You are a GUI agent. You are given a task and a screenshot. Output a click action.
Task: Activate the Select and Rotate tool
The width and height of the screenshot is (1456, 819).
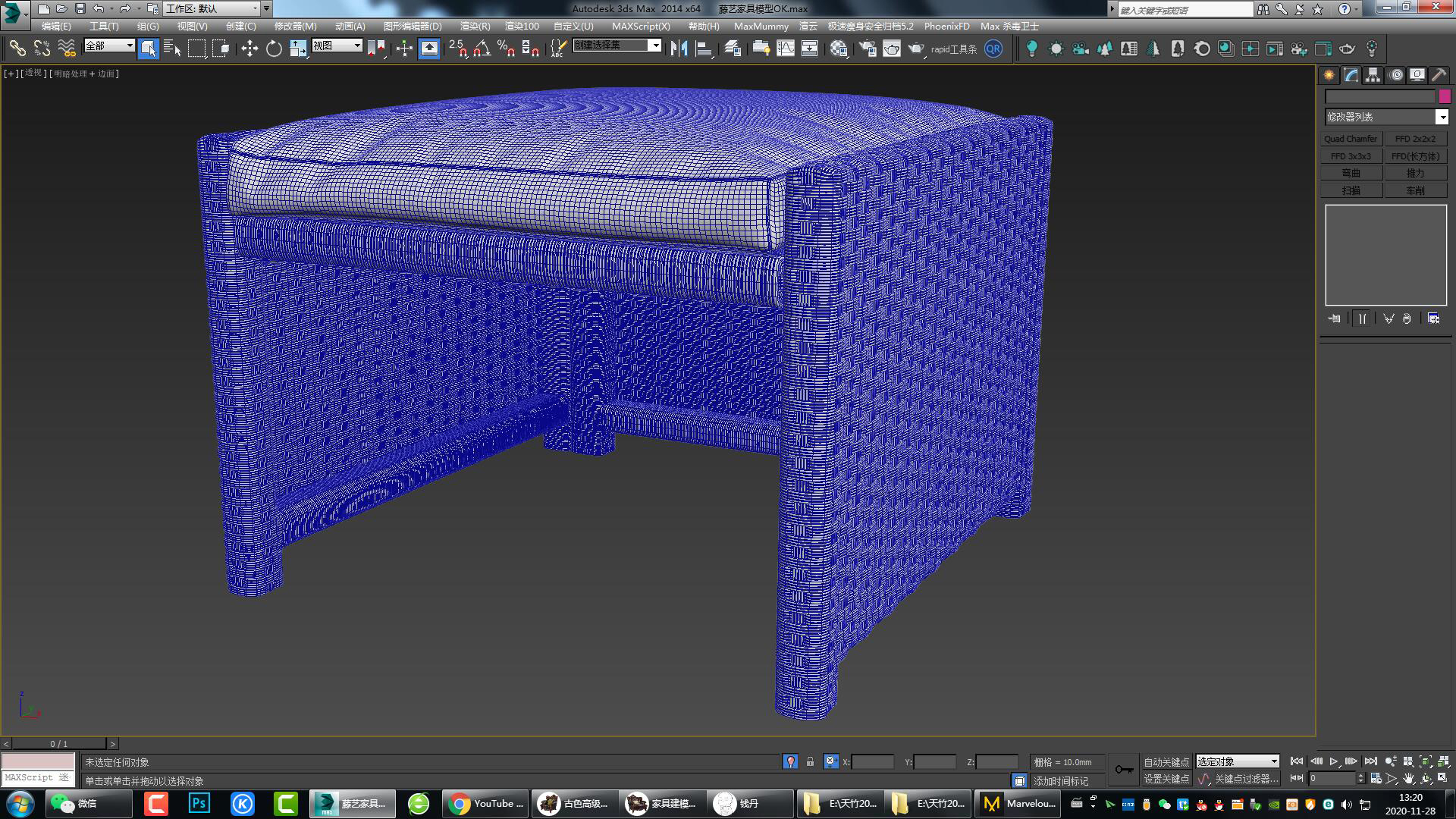(273, 48)
